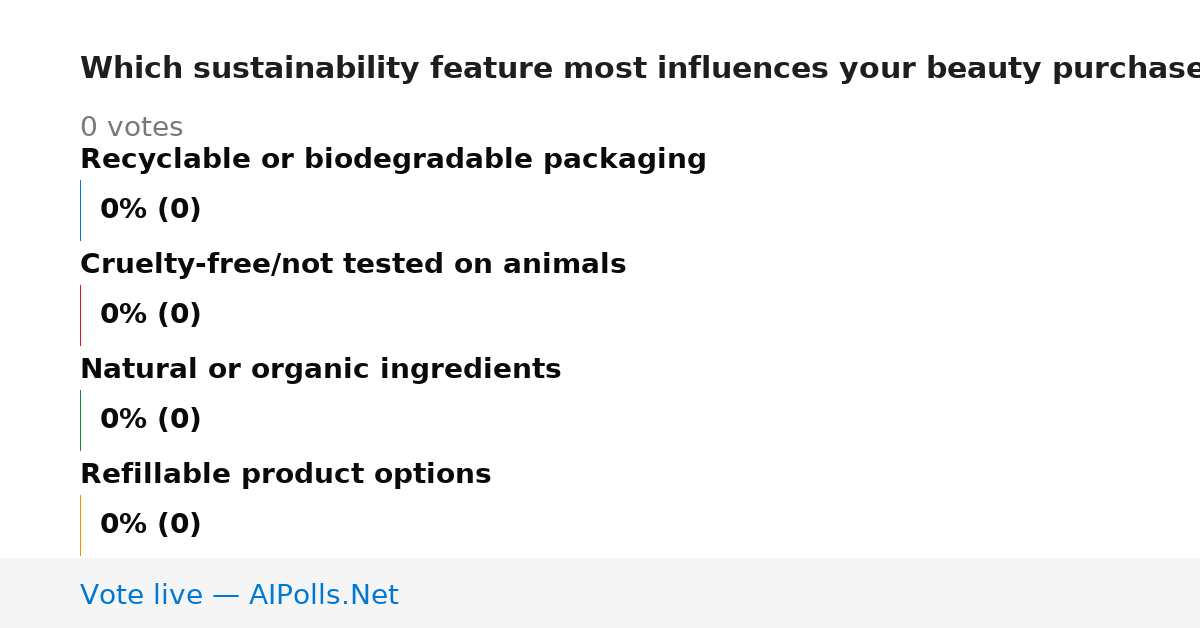Click the 0% (0) result under refillable options
1200x628 pixels.
[150, 525]
